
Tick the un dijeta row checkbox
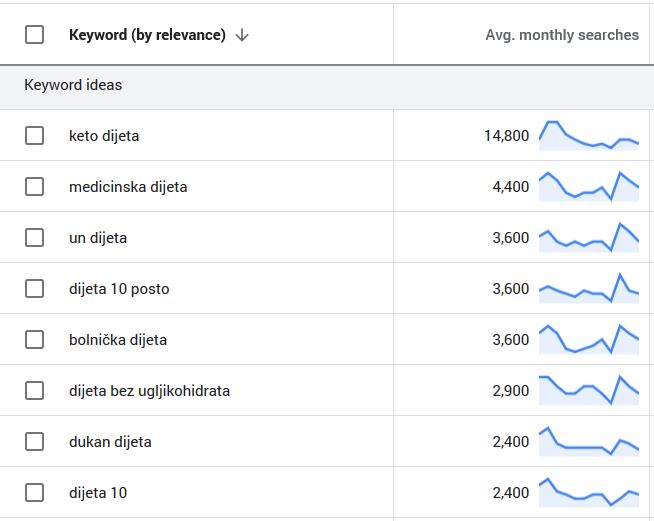[34, 238]
